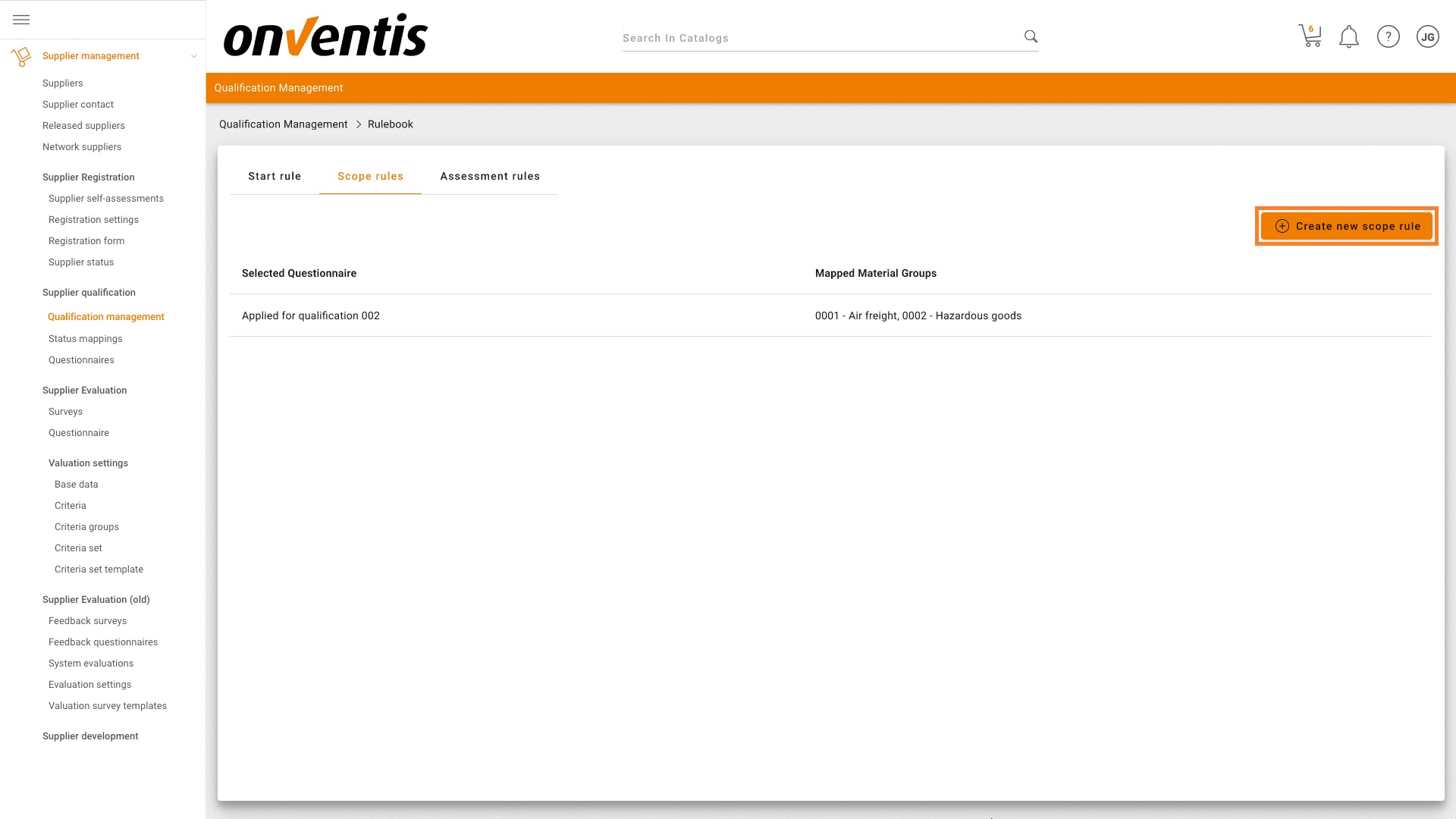This screenshot has height=819, width=1456.
Task: Open Criteria set template menu item
Action: point(99,570)
